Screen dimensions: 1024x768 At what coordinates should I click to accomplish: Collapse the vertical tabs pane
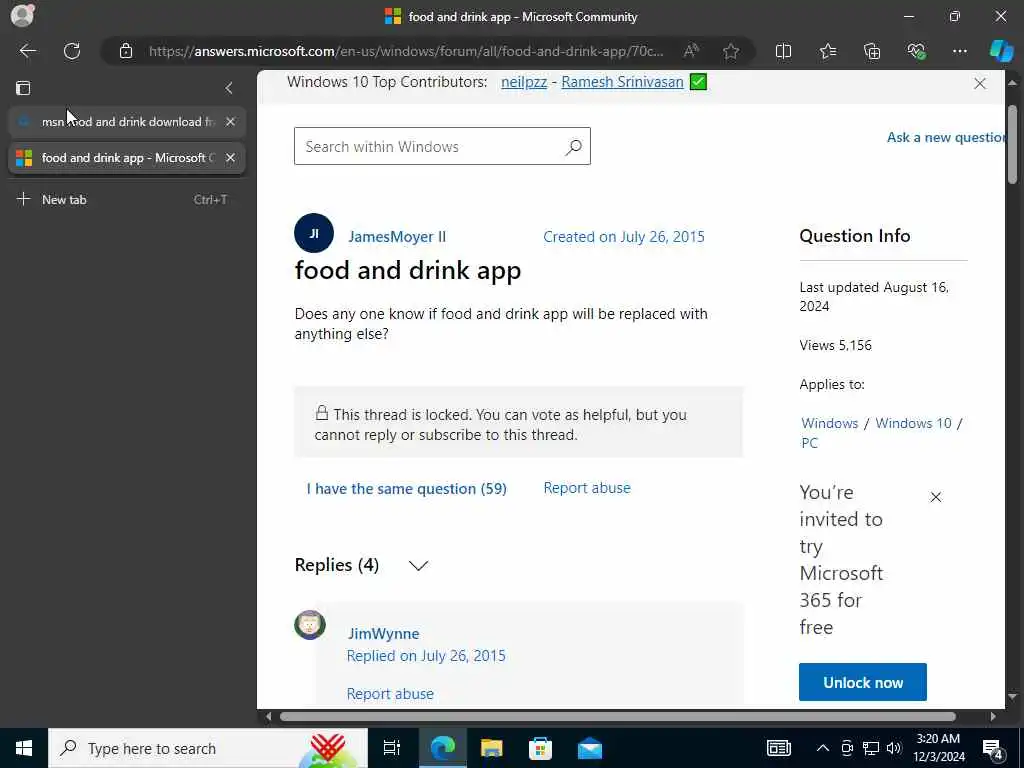229,88
